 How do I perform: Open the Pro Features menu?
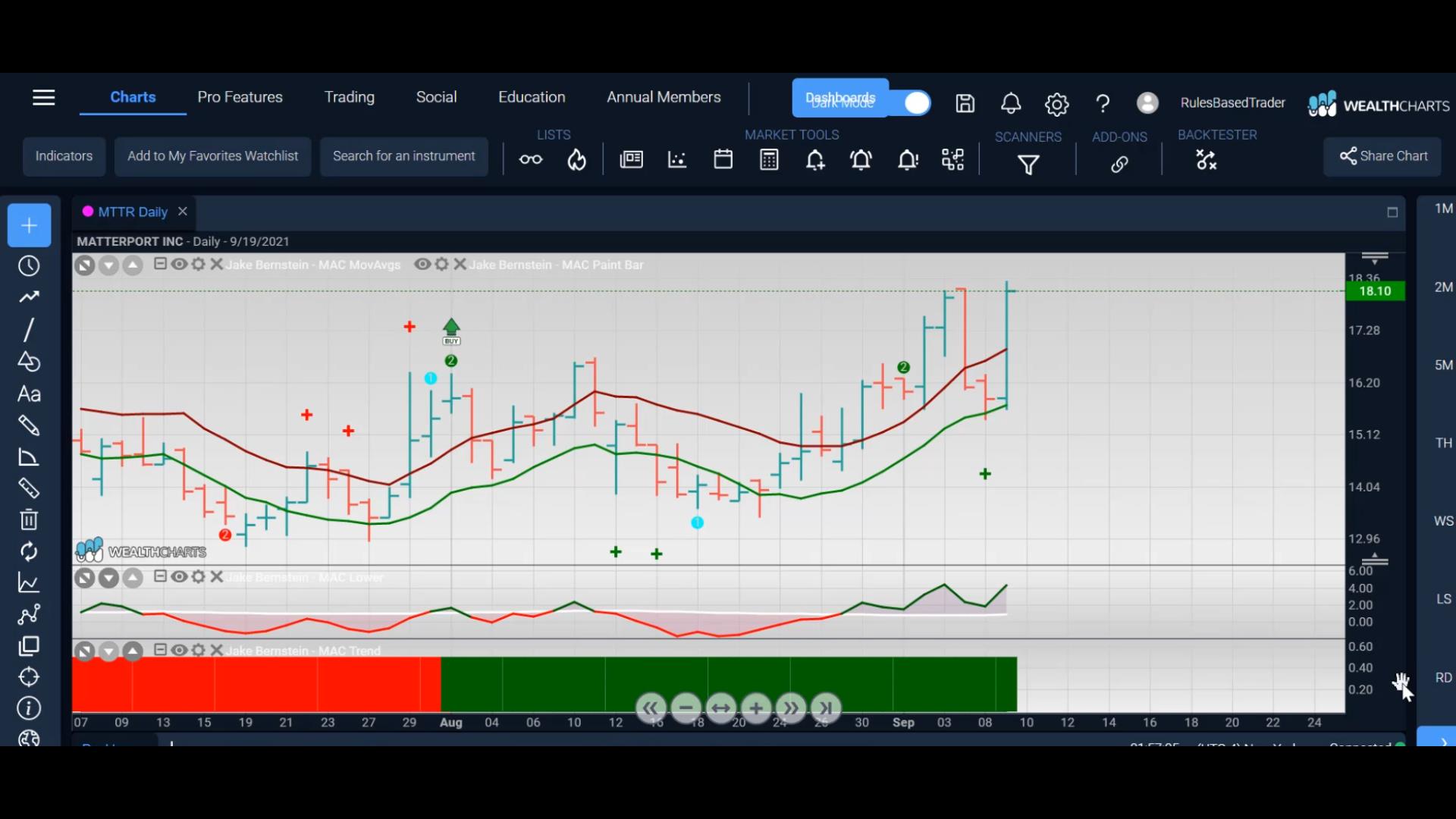click(240, 97)
